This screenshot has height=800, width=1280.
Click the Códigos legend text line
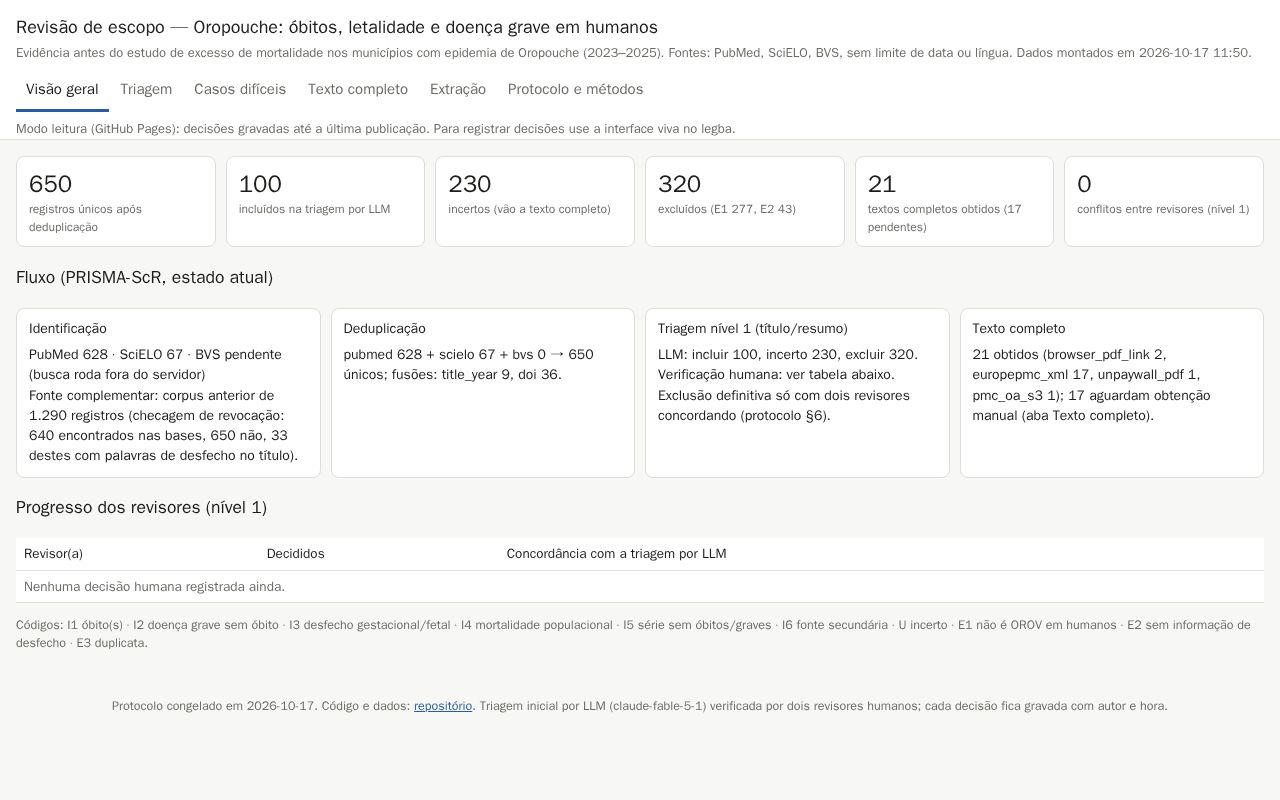tap(633, 634)
